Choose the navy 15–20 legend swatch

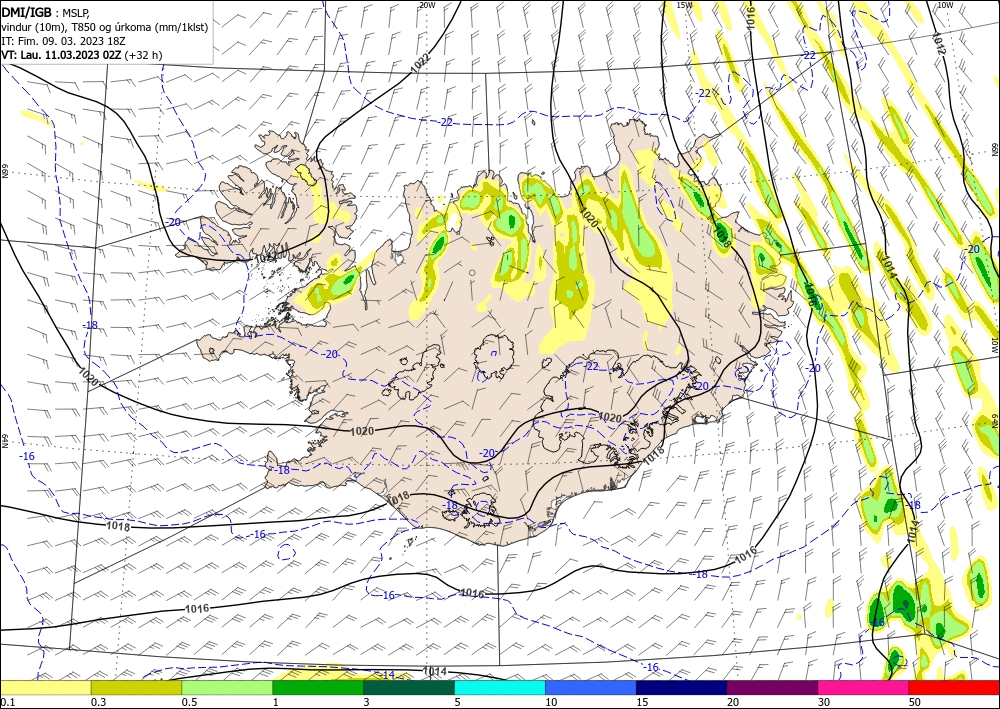pyautogui.click(x=682, y=688)
